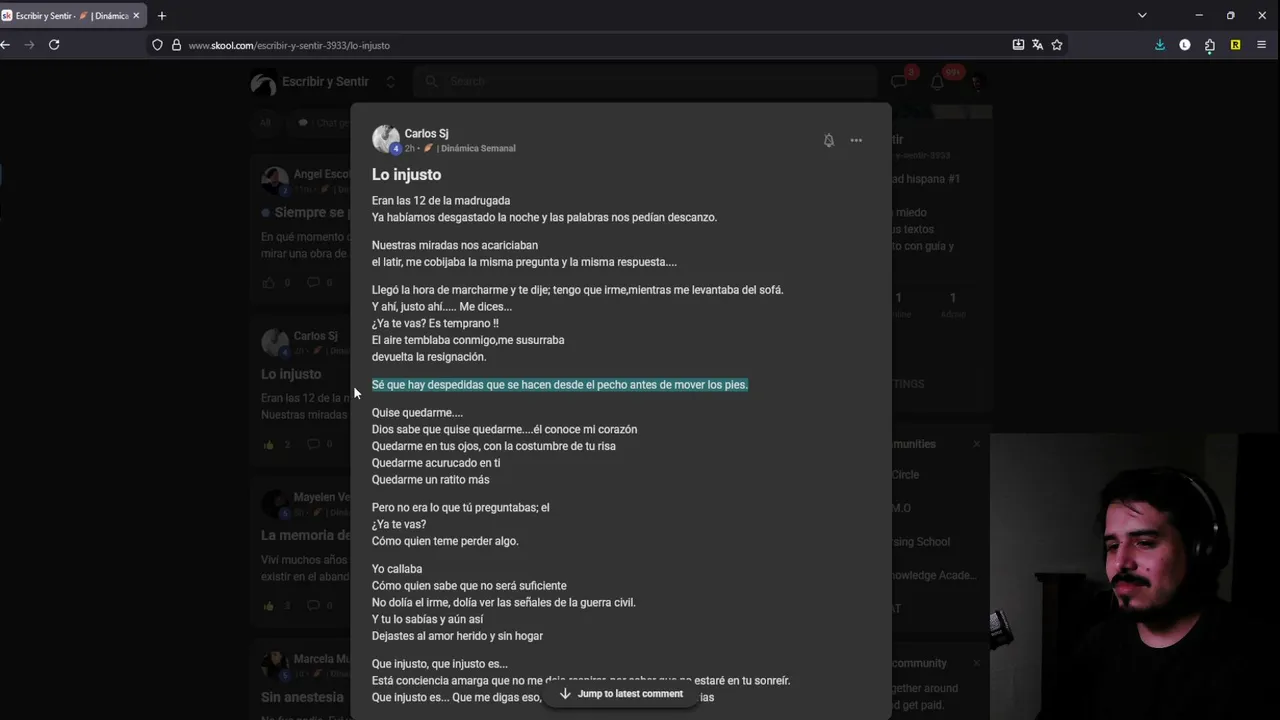Click the site security padlock icon
Screen dimensions: 1280x720
[x=176, y=45]
